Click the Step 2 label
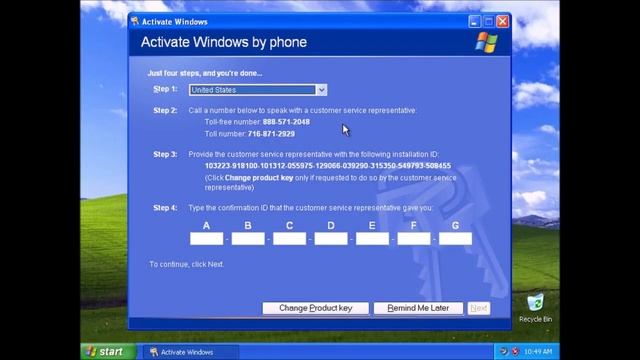This screenshot has width=640, height=360. 165,111
